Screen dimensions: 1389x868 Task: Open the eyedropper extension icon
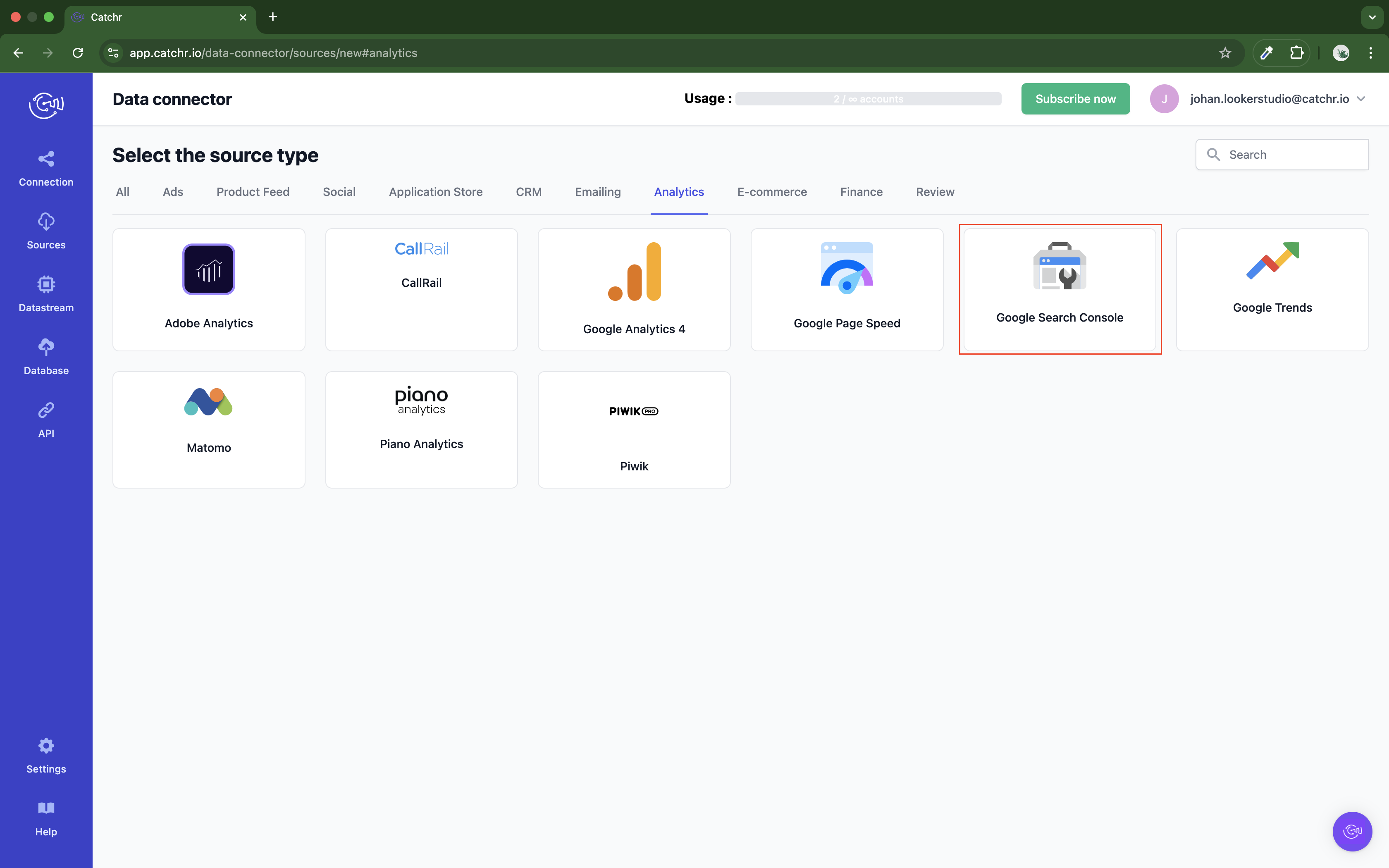click(1267, 53)
